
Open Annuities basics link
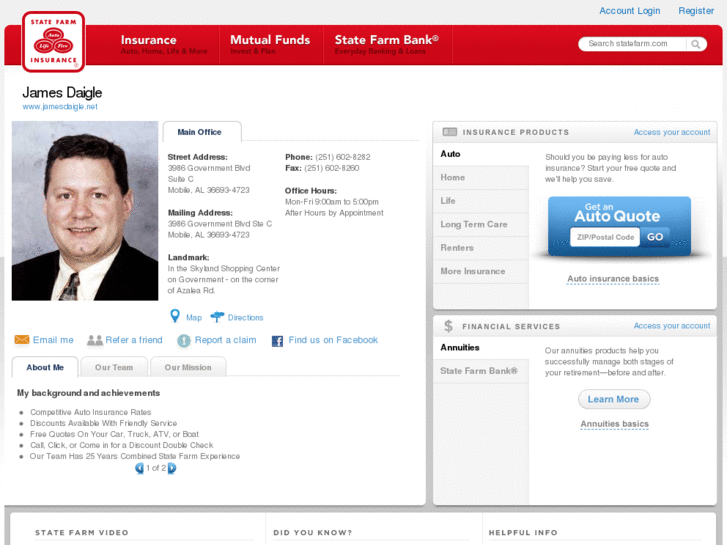[614, 424]
